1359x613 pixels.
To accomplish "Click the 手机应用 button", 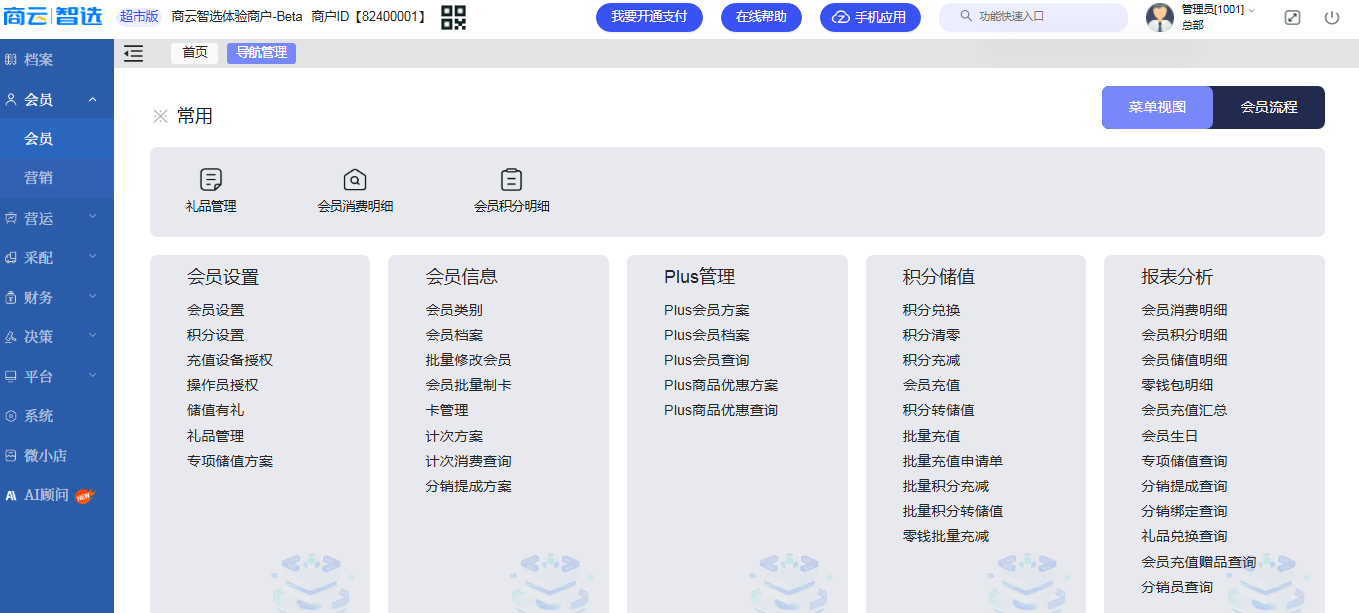I will pos(870,17).
